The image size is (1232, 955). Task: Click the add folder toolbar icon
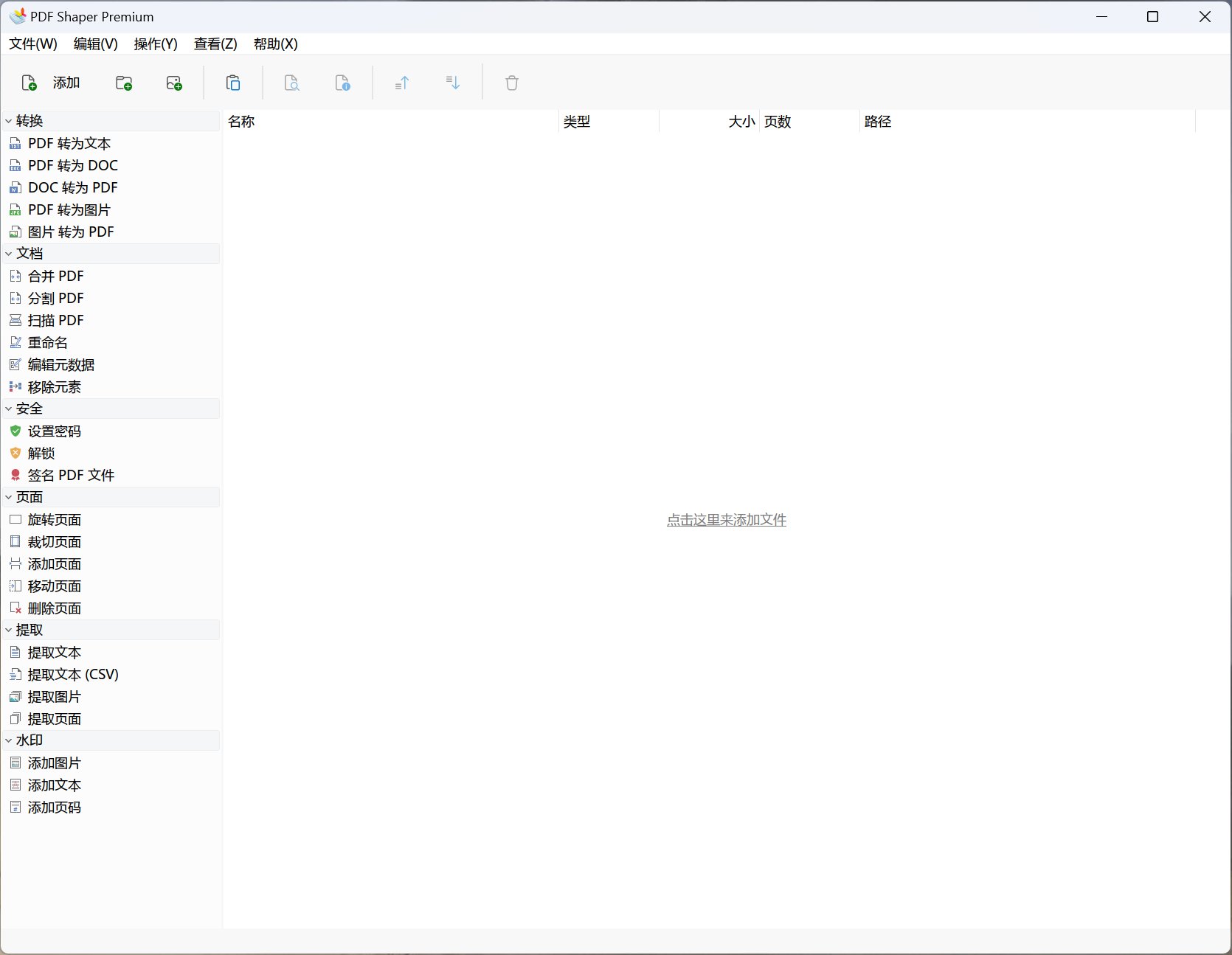(x=124, y=83)
